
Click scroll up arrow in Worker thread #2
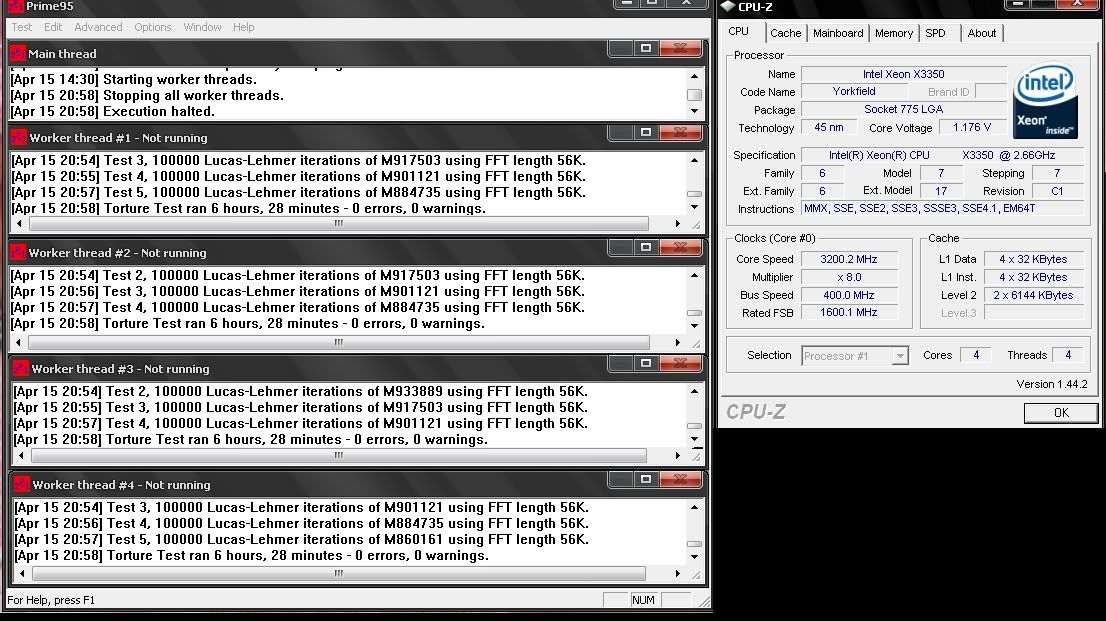click(695, 275)
